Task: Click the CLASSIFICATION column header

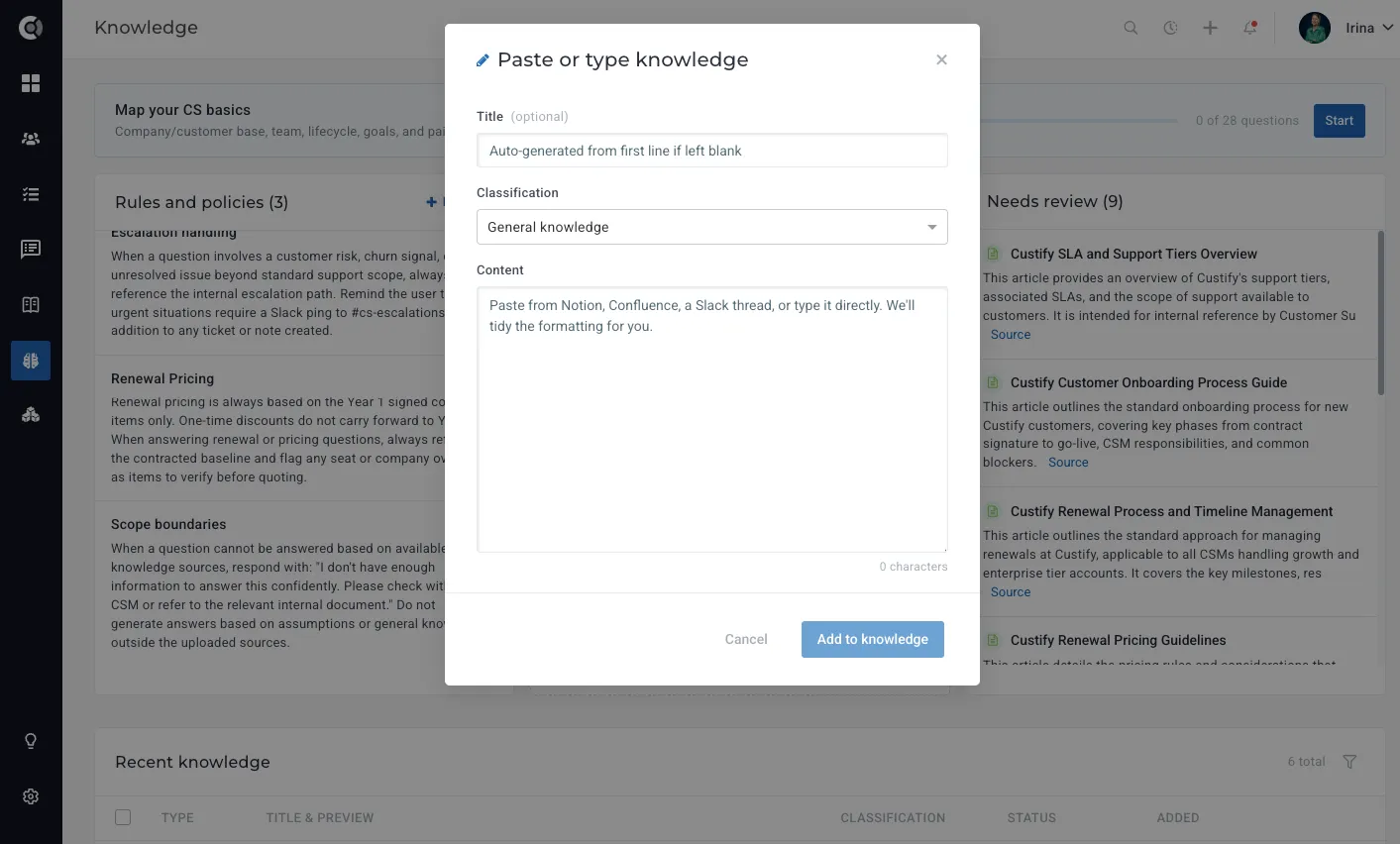Action: (893, 818)
